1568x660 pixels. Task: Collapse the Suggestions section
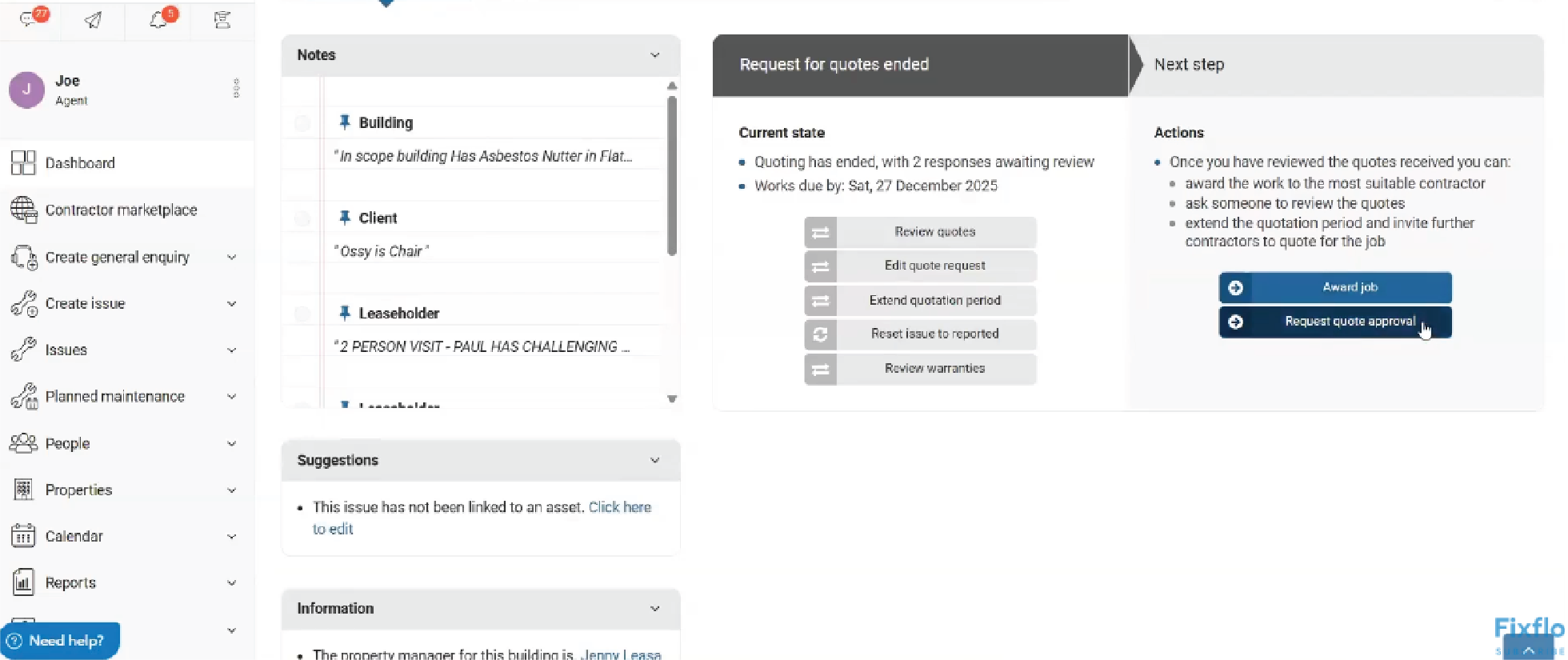[x=655, y=460]
